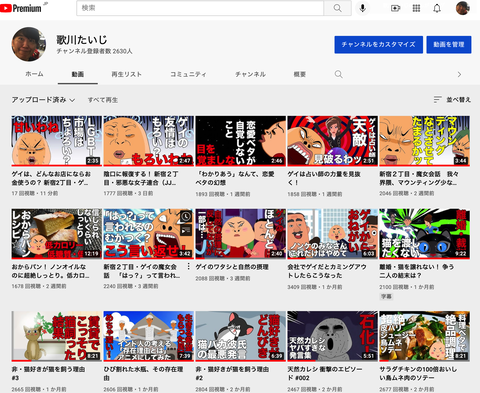Click the channel search magnifier icon

tap(338, 74)
